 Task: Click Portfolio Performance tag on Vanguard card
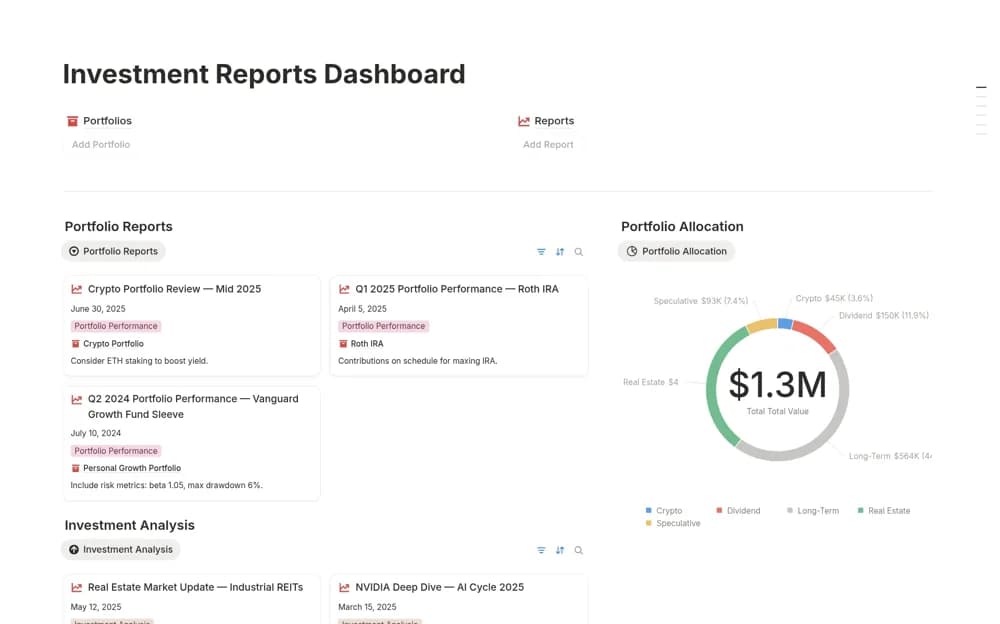115,451
